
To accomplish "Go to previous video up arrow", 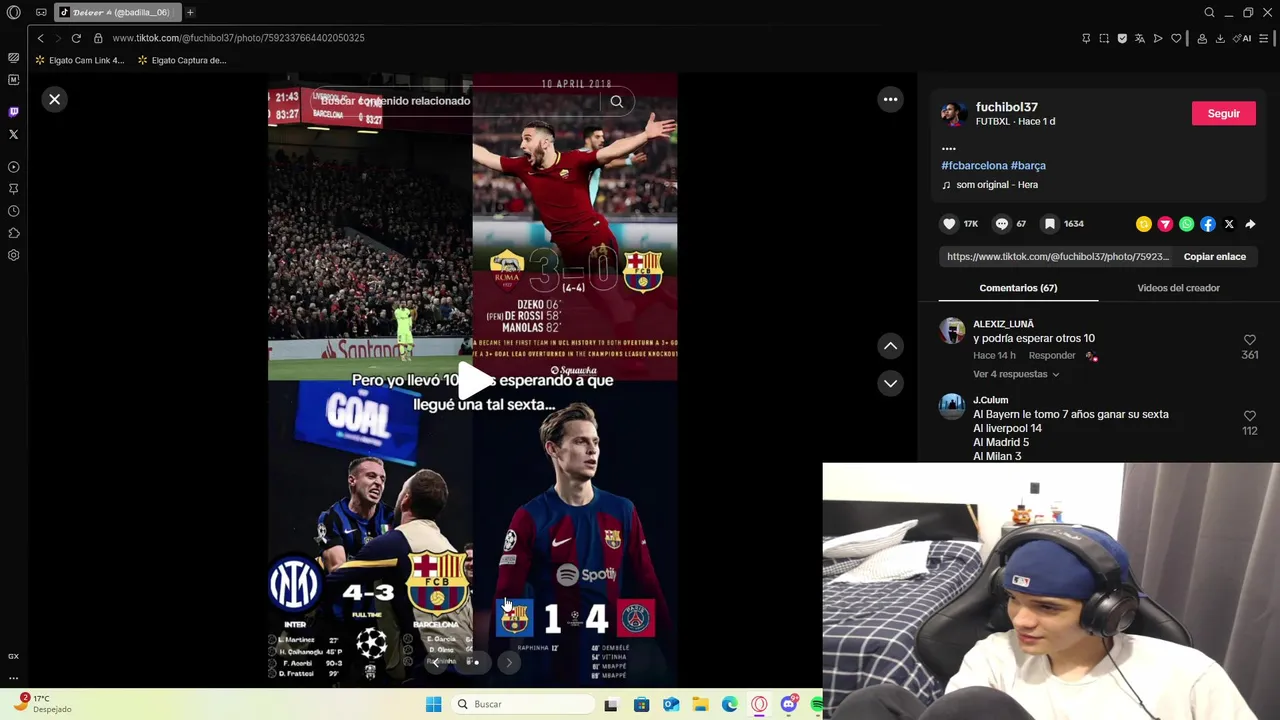I will 890,346.
